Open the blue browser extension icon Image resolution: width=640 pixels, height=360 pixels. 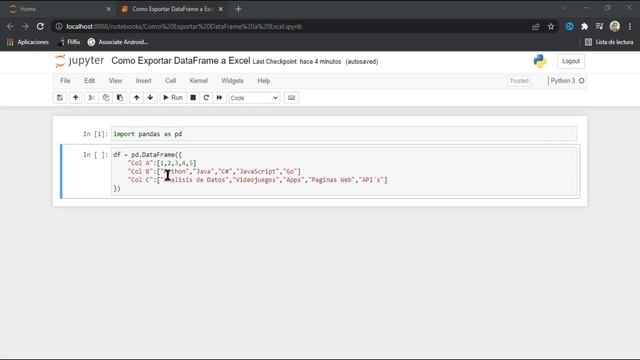coord(569,27)
